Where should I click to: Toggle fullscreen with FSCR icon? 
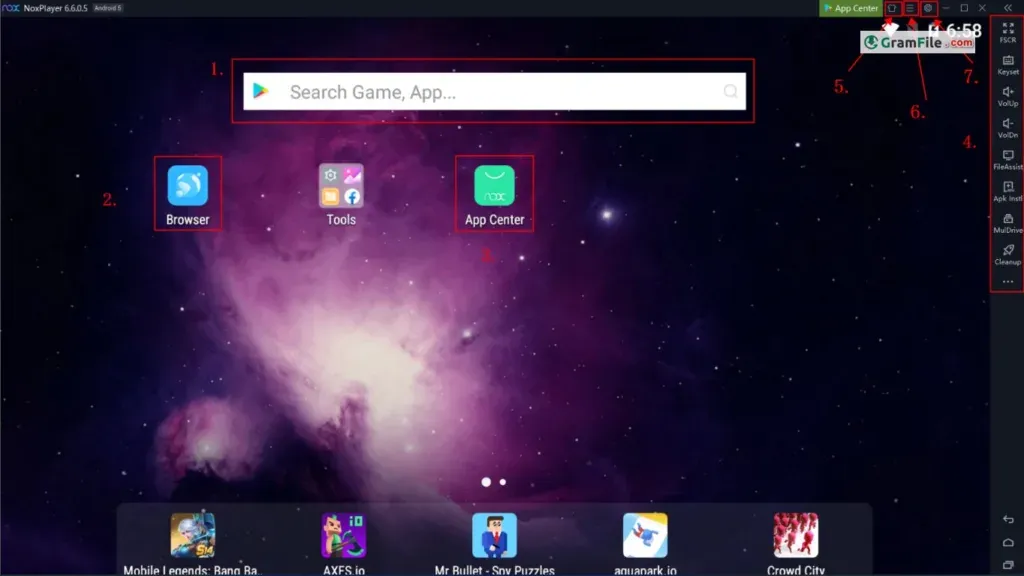[1008, 33]
